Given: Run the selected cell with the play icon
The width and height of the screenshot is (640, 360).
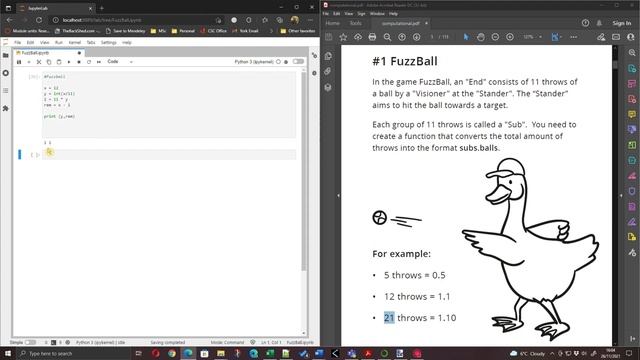Looking at the screenshot, I should coord(69,62).
